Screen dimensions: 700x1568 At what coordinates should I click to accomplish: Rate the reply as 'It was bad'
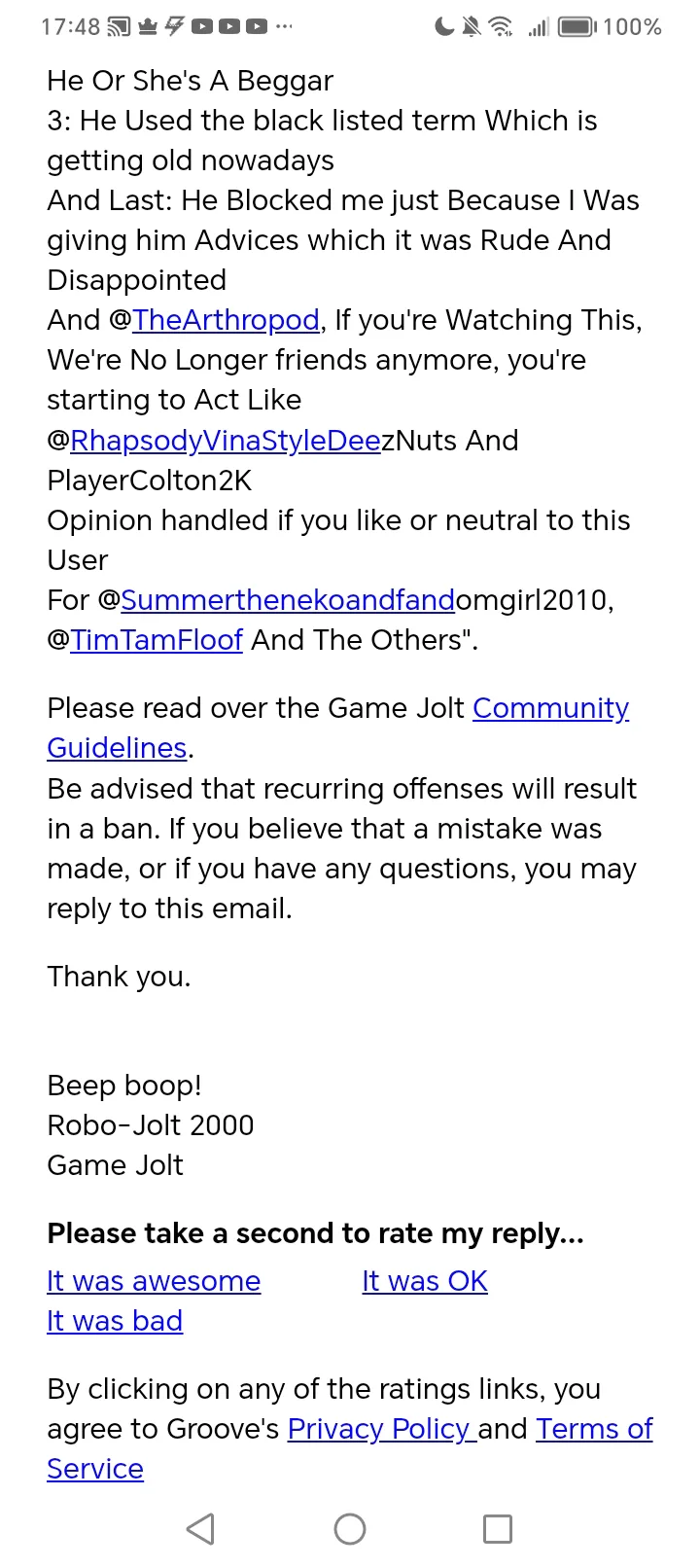(x=115, y=1321)
